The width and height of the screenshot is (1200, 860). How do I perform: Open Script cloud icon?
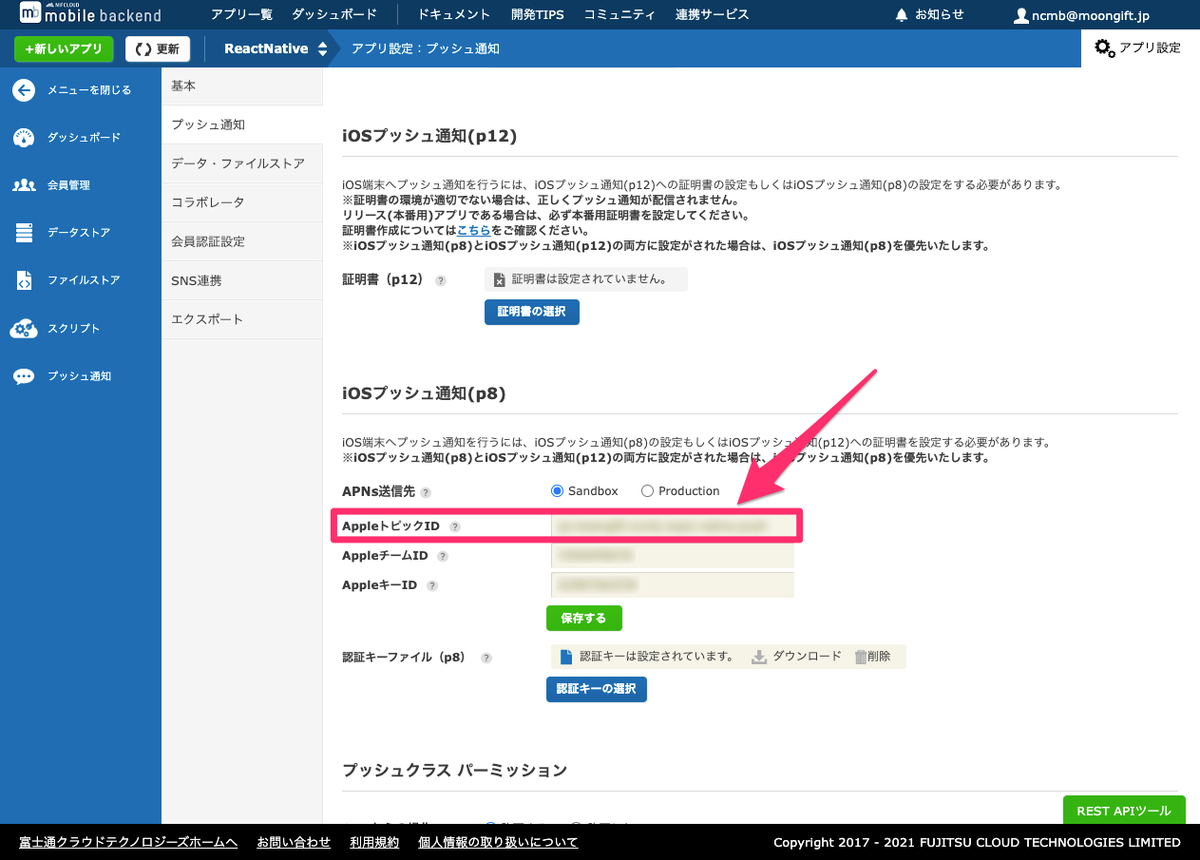point(24,329)
